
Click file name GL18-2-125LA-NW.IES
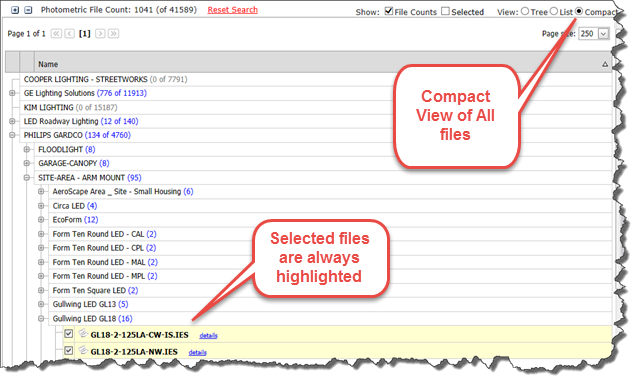coord(134,352)
